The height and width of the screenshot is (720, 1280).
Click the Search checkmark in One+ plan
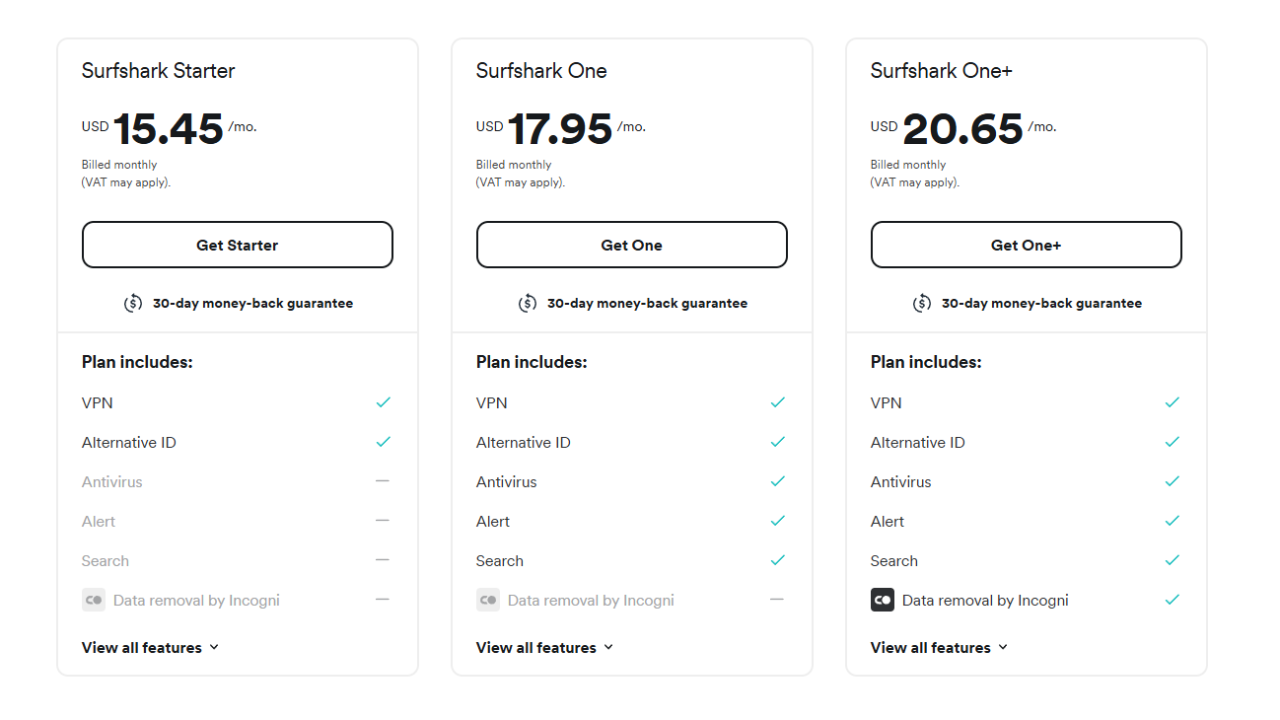tap(1172, 560)
